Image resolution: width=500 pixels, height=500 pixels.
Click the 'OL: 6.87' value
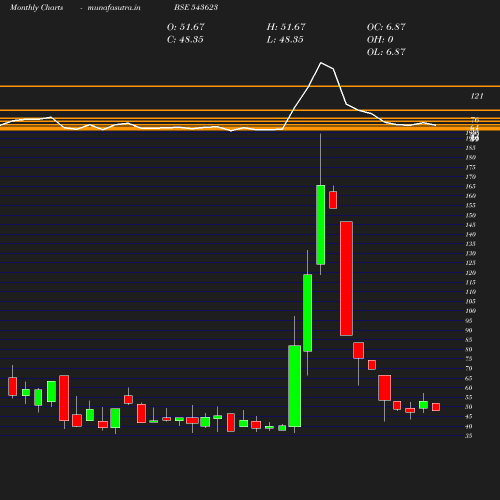tap(386, 52)
